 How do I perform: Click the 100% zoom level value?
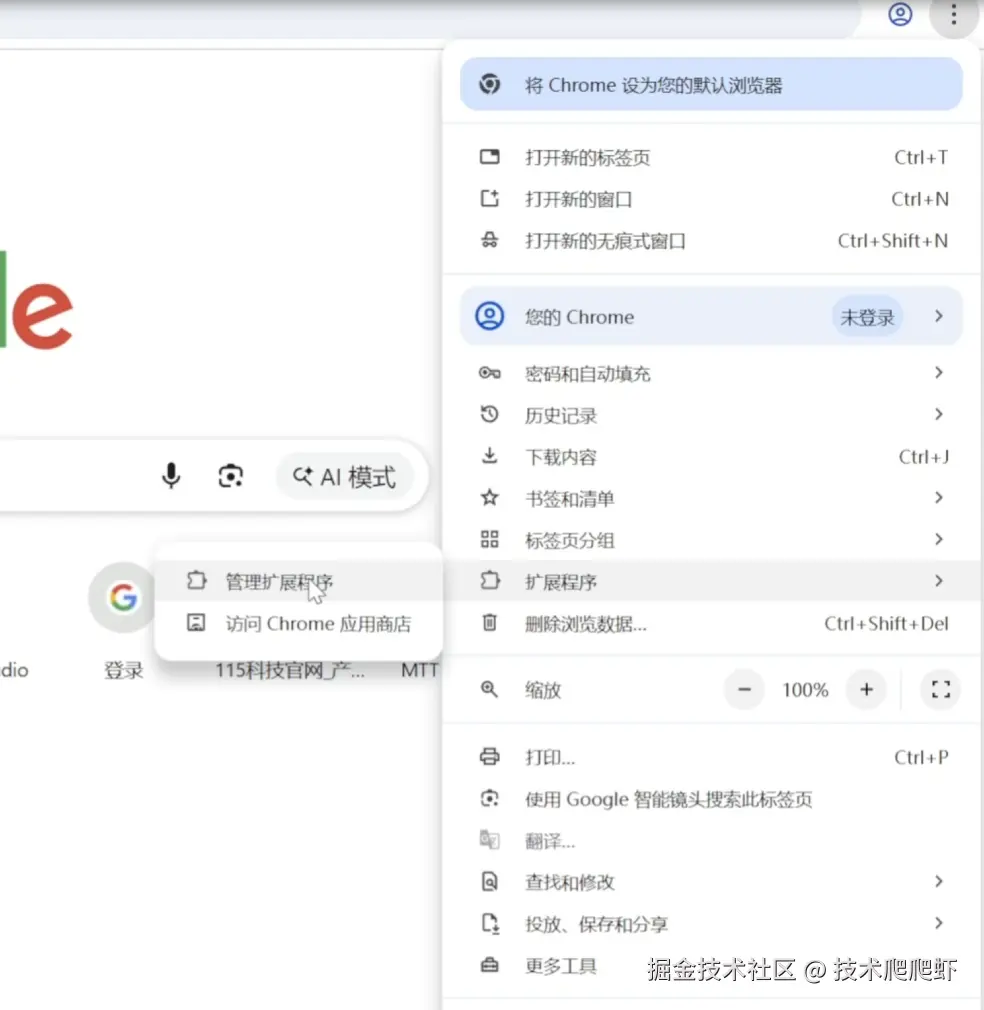(x=805, y=691)
